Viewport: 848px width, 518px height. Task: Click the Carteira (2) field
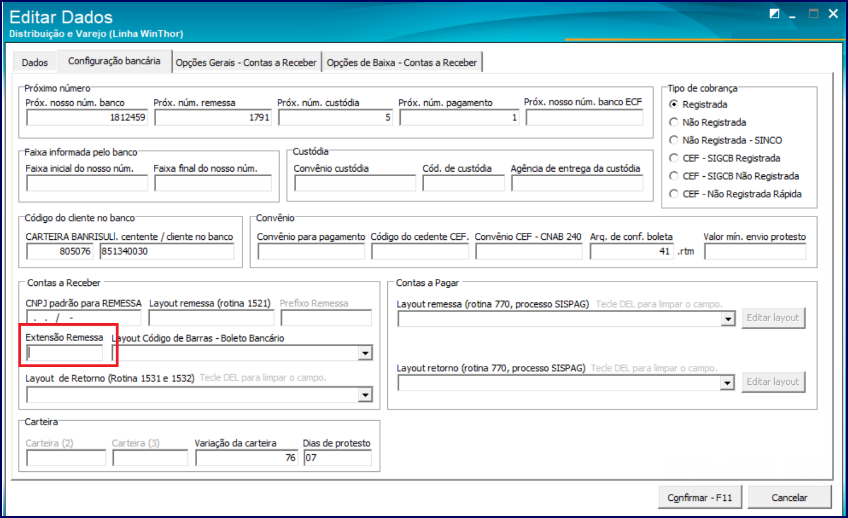(x=66, y=458)
